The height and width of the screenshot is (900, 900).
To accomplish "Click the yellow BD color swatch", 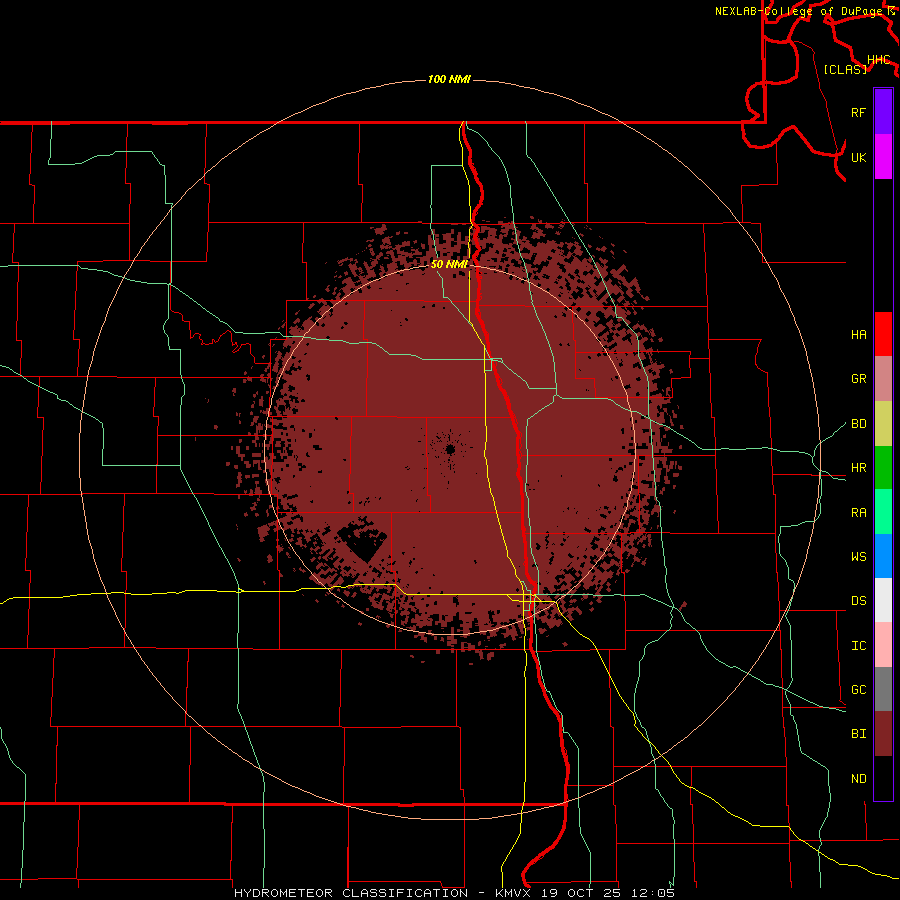I will (883, 424).
